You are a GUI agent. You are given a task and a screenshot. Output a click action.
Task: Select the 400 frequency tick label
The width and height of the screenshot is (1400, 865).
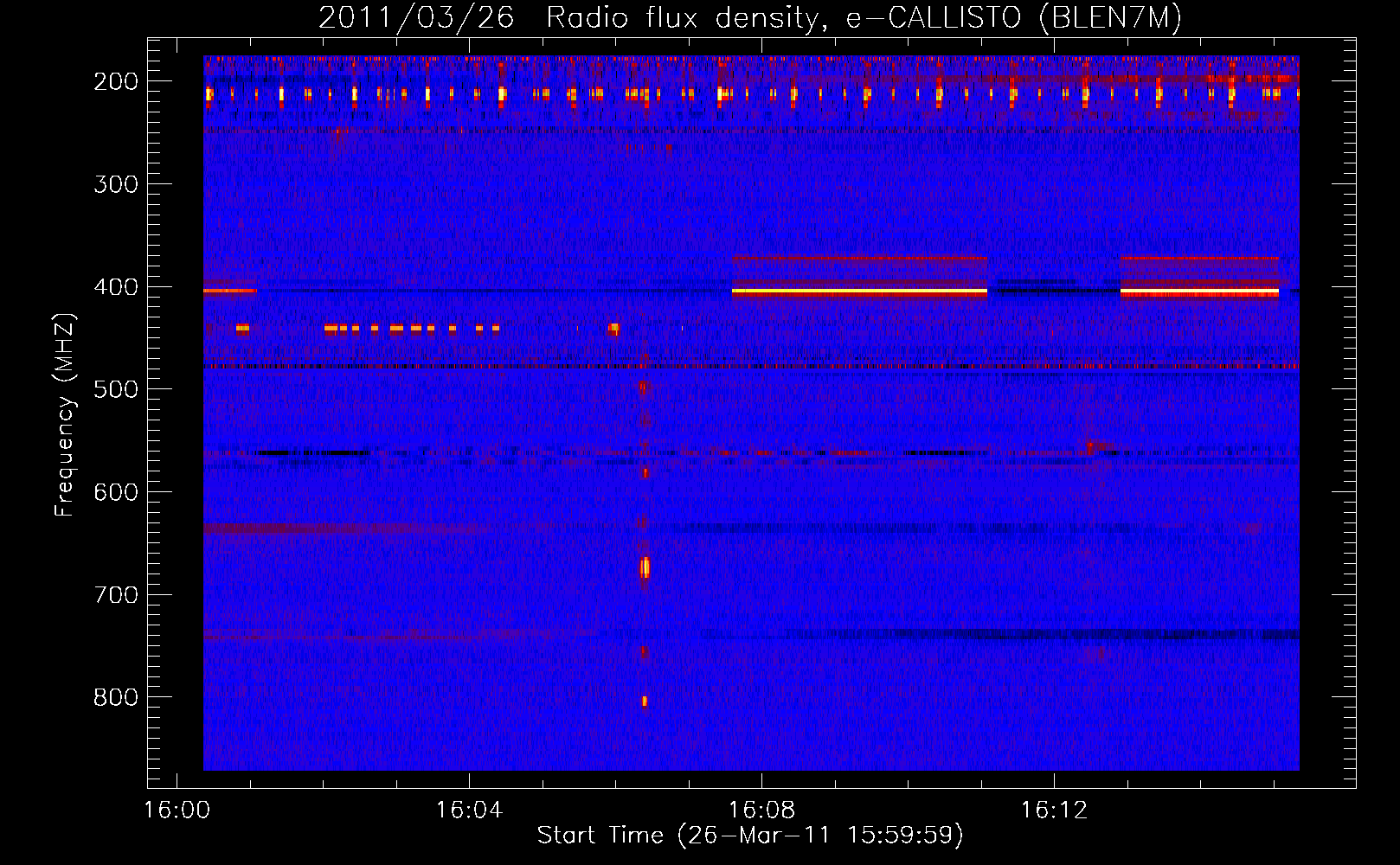(116, 287)
